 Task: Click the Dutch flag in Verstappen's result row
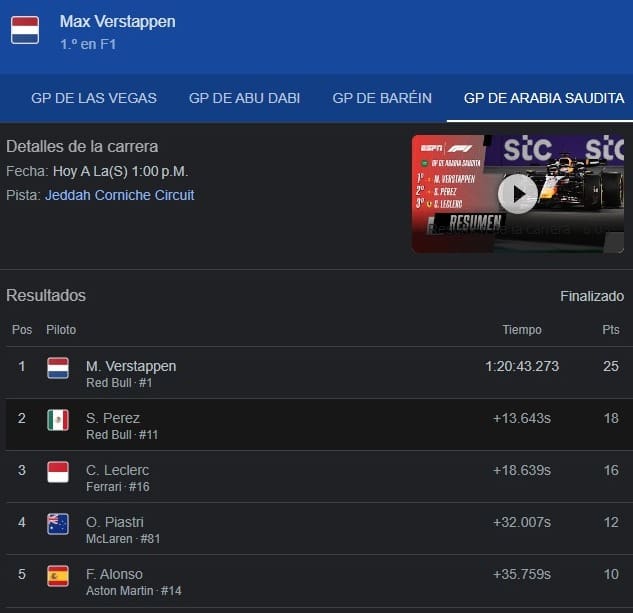click(58, 368)
